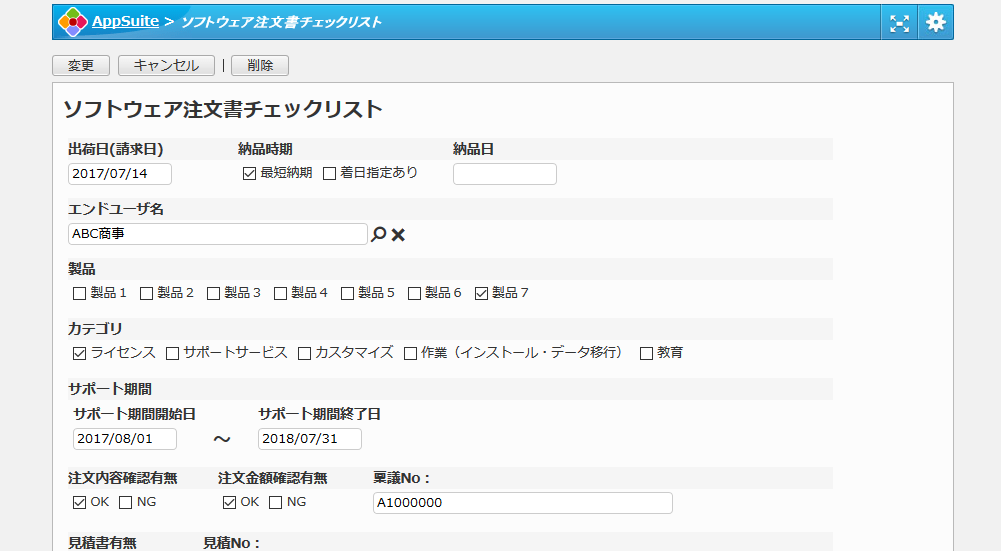The width and height of the screenshot is (1001, 551).
Task: Click the empty 納品日 date field
Action: [504, 174]
